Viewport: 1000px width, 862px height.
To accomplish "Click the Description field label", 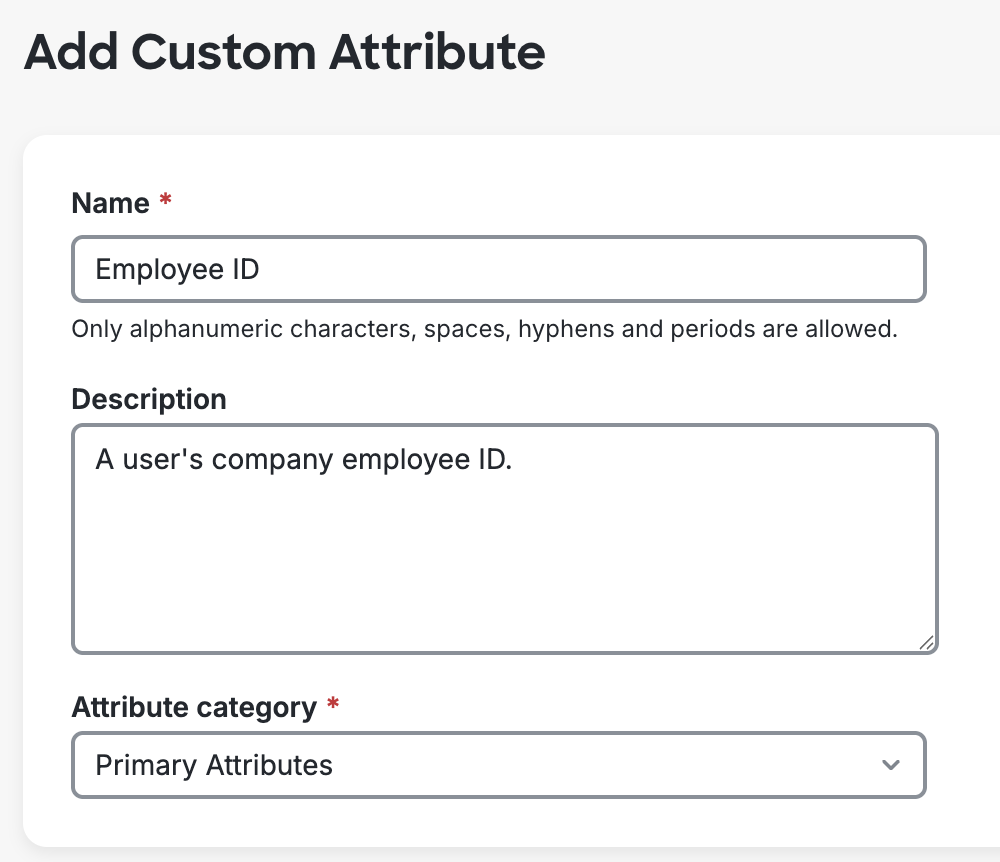I will coord(148,399).
